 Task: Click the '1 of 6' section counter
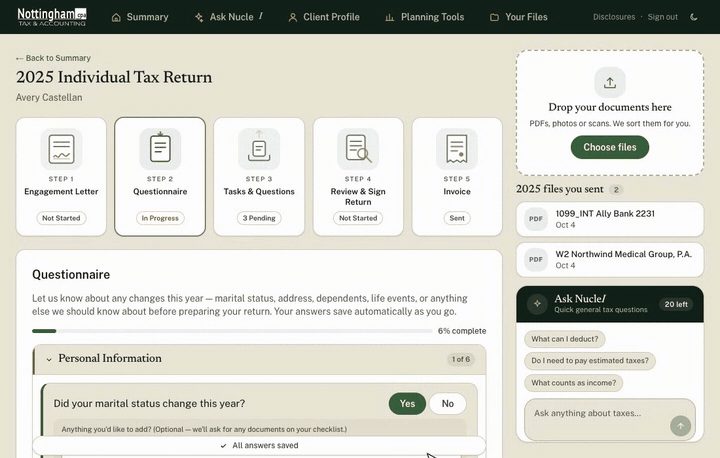click(461, 359)
